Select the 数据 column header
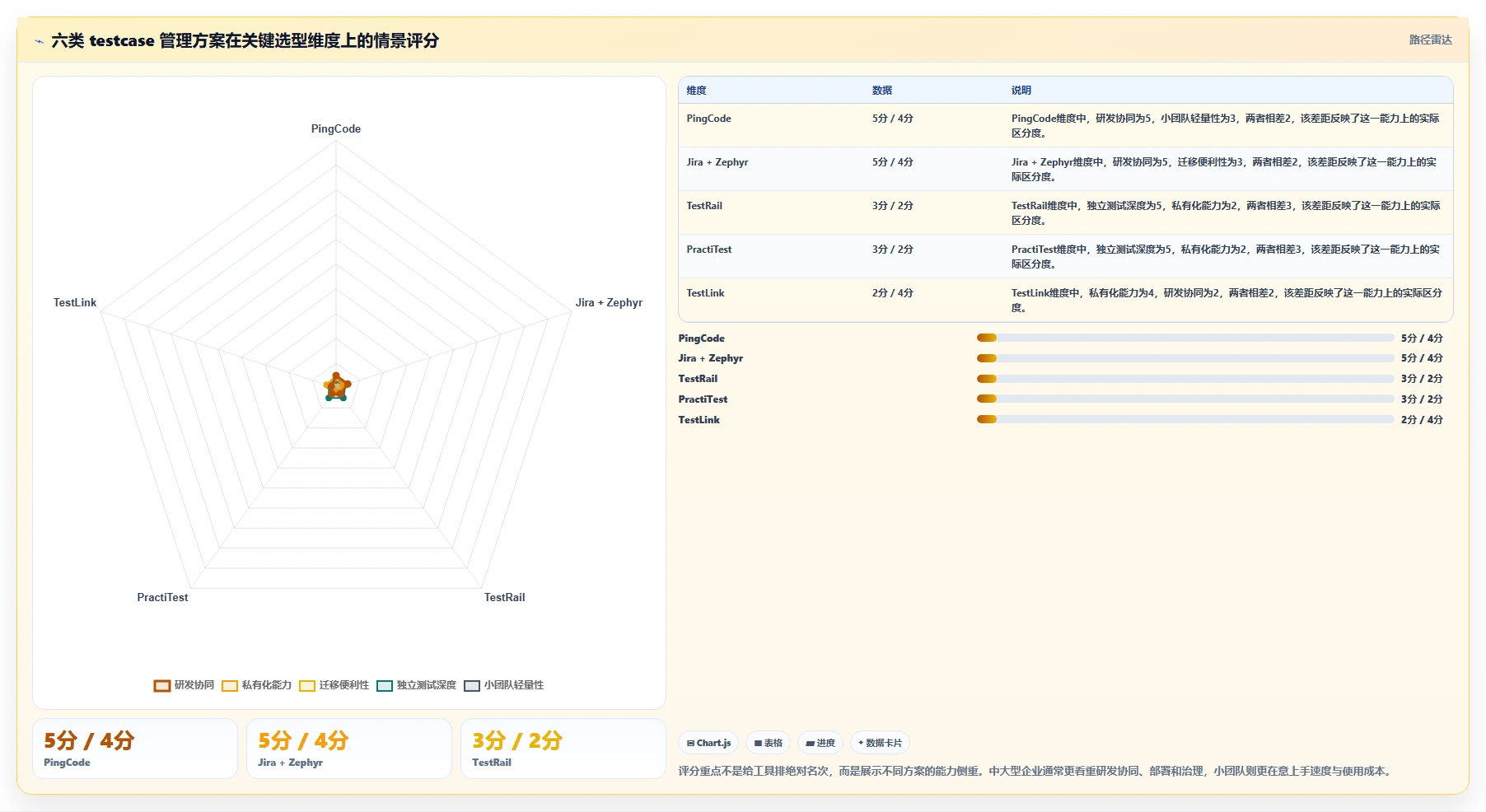1486x812 pixels. 882,91
